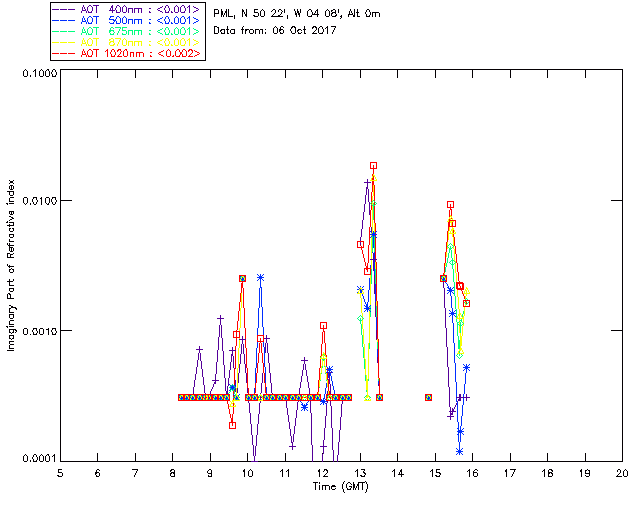Image resolution: width=640 pixels, height=512 pixels.
Task: Click the y-axis label 0.0100
Action: [x=40, y=201]
